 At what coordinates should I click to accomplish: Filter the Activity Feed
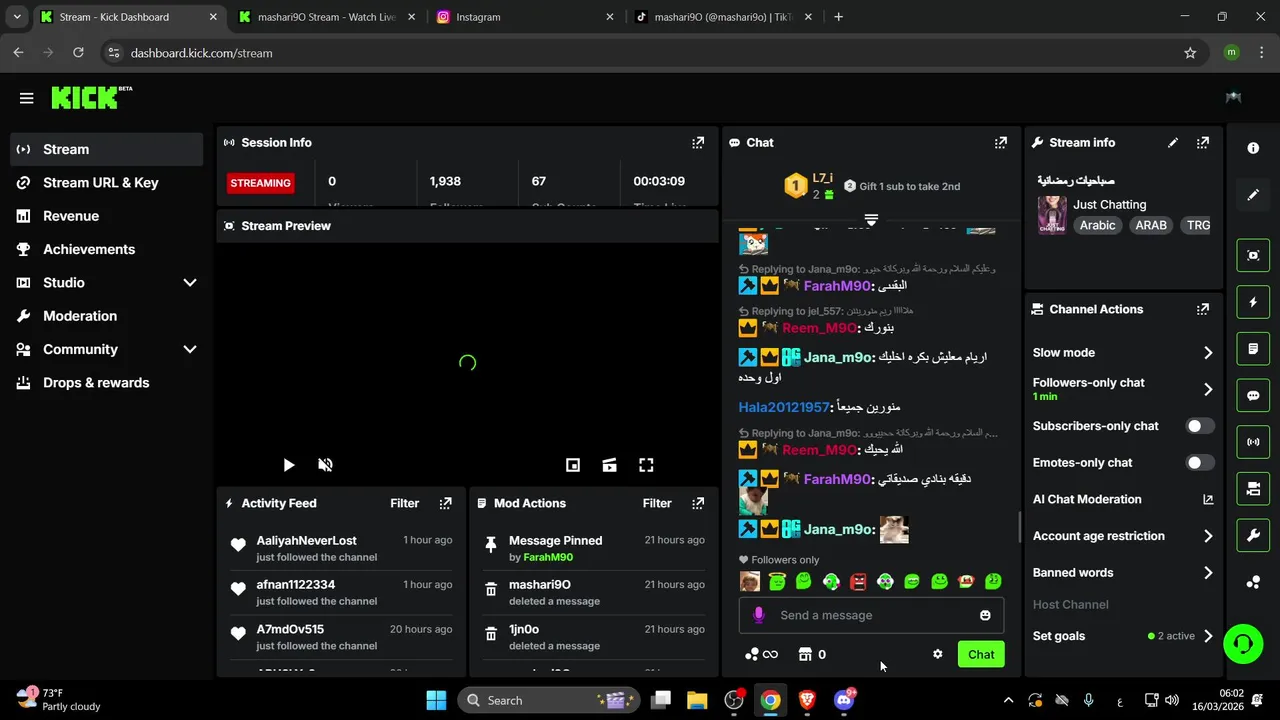[x=405, y=503]
